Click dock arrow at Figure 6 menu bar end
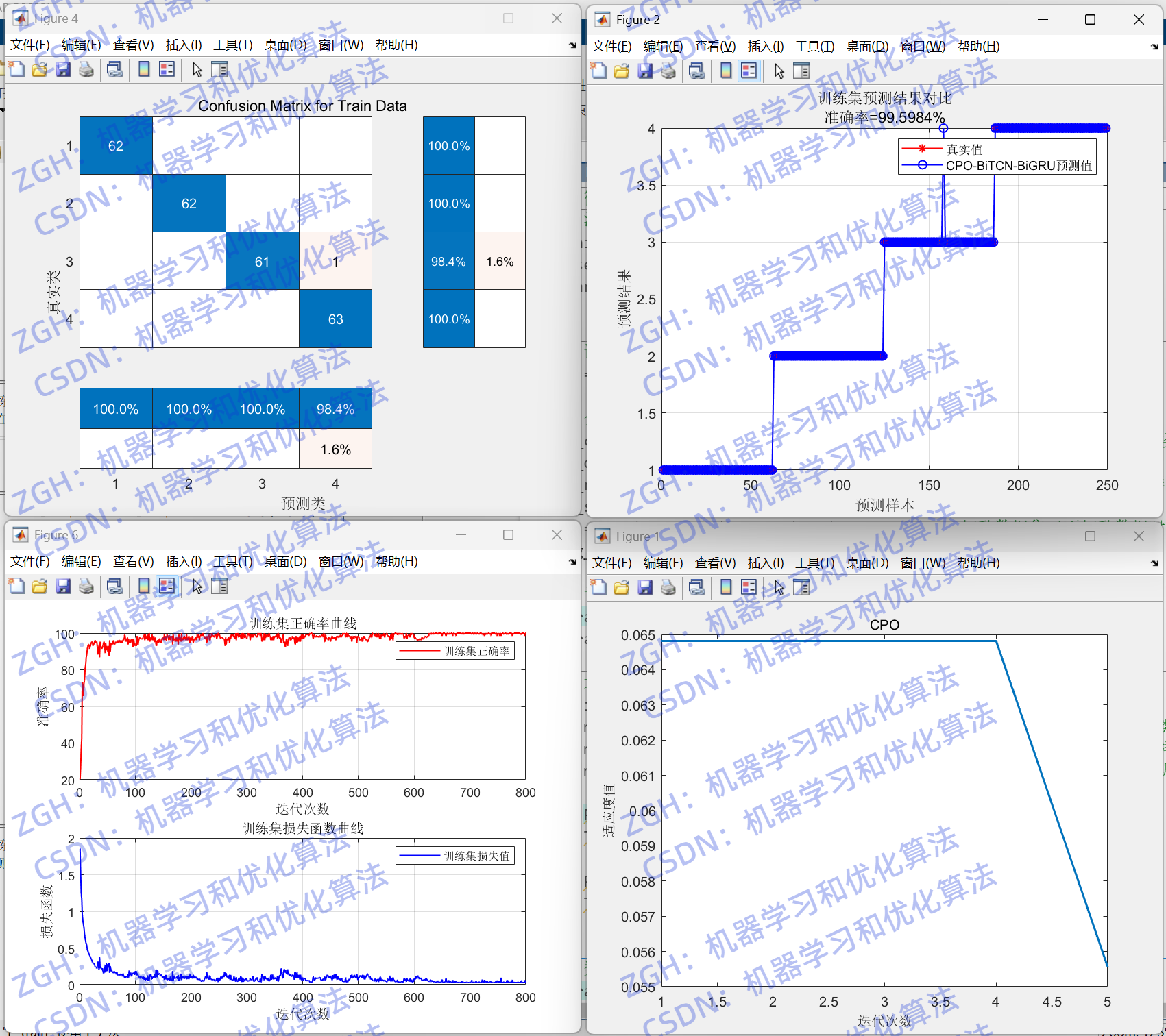The image size is (1166, 1036). tap(572, 562)
